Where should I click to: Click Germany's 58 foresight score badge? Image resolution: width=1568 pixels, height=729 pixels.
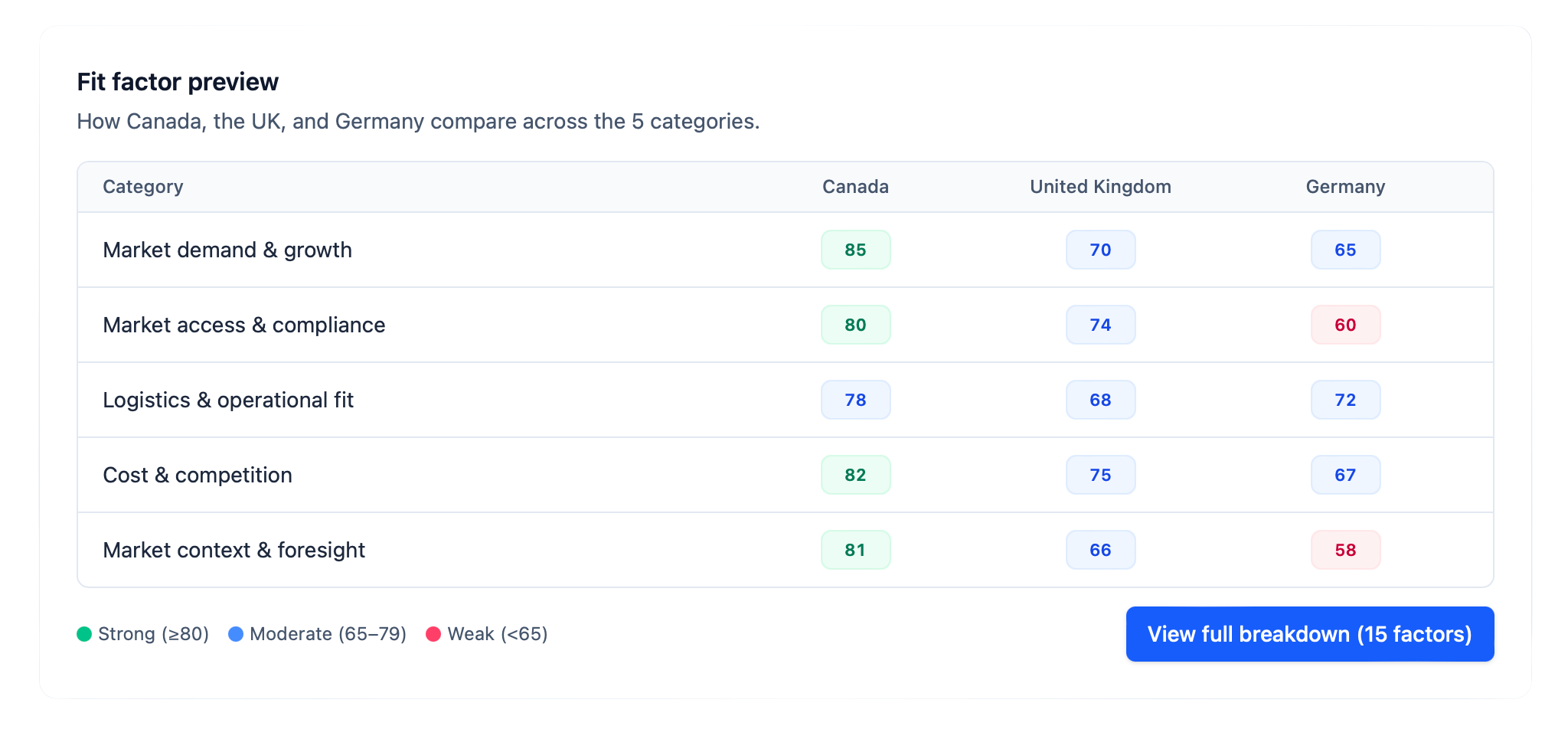tap(1345, 550)
